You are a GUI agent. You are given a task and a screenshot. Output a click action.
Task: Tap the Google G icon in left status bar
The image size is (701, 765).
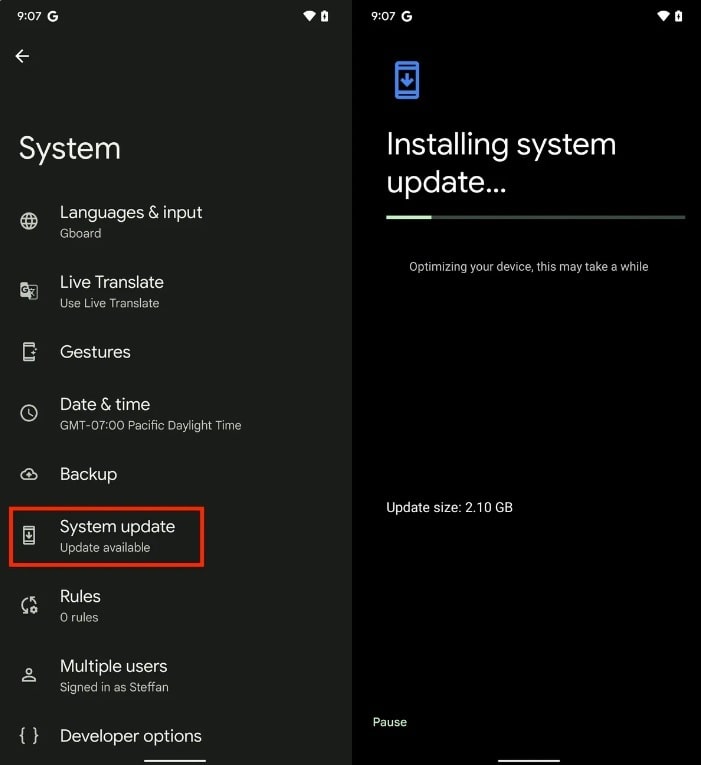53,17
